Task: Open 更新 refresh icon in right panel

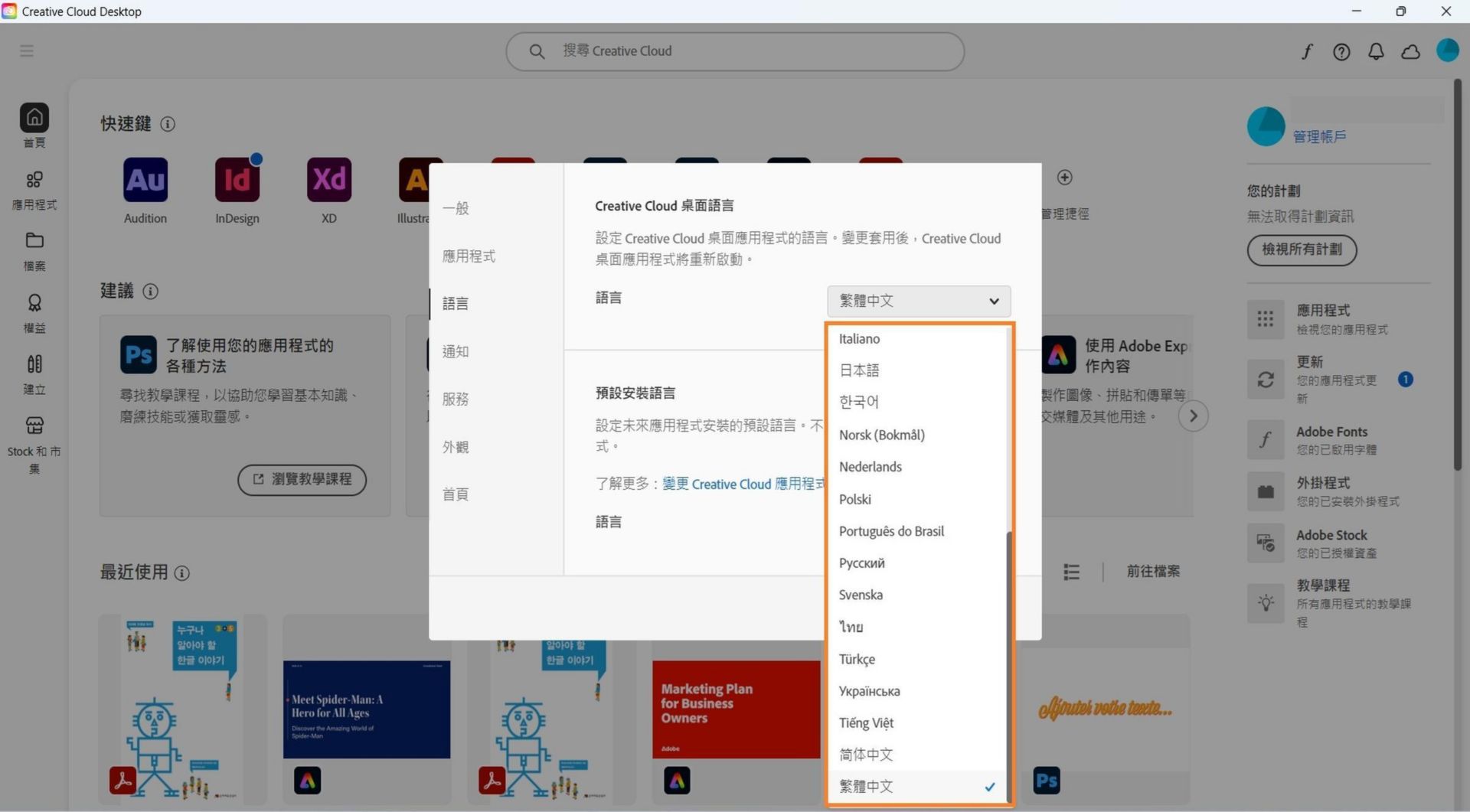Action: [1266, 380]
